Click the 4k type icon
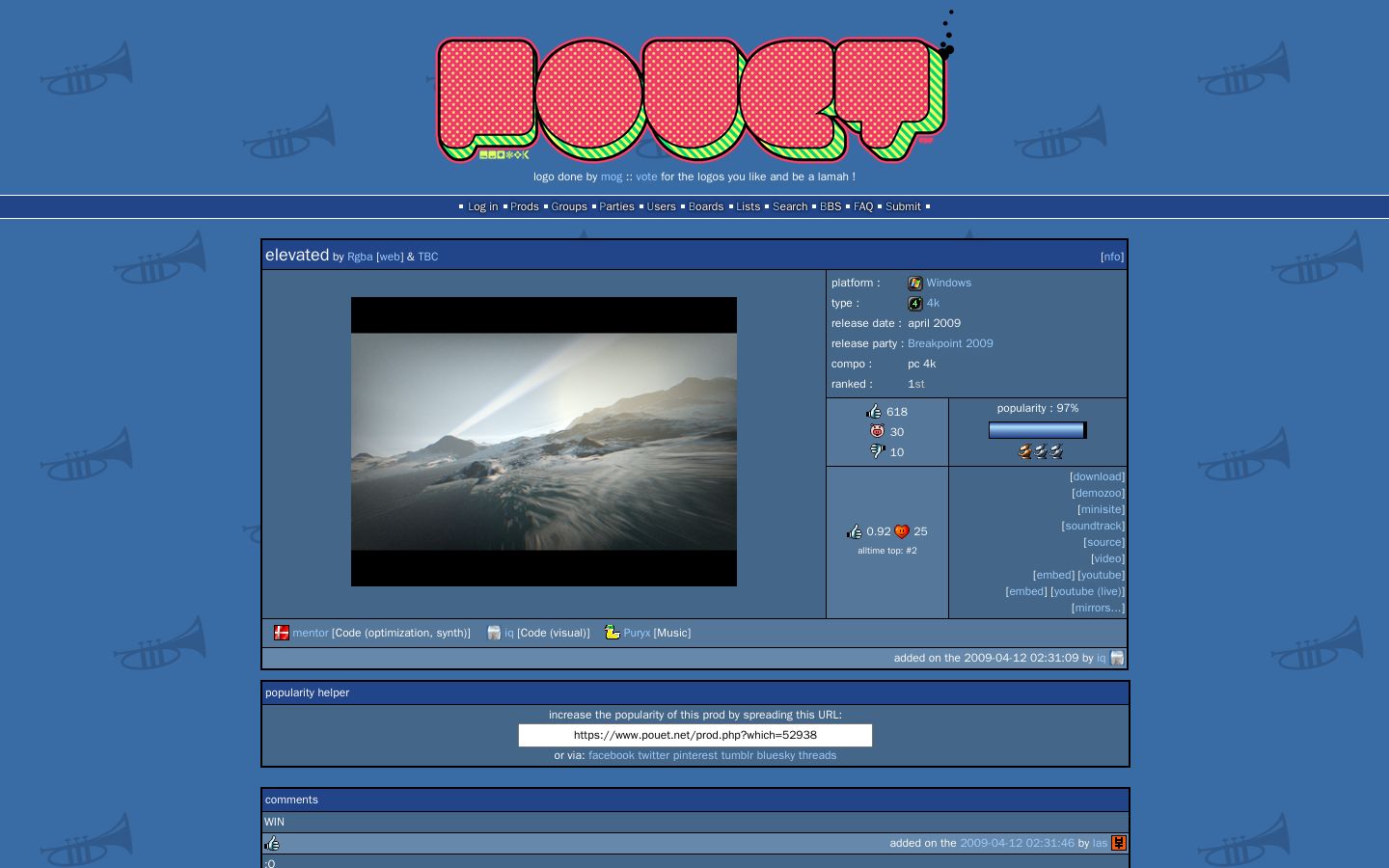 coord(915,304)
